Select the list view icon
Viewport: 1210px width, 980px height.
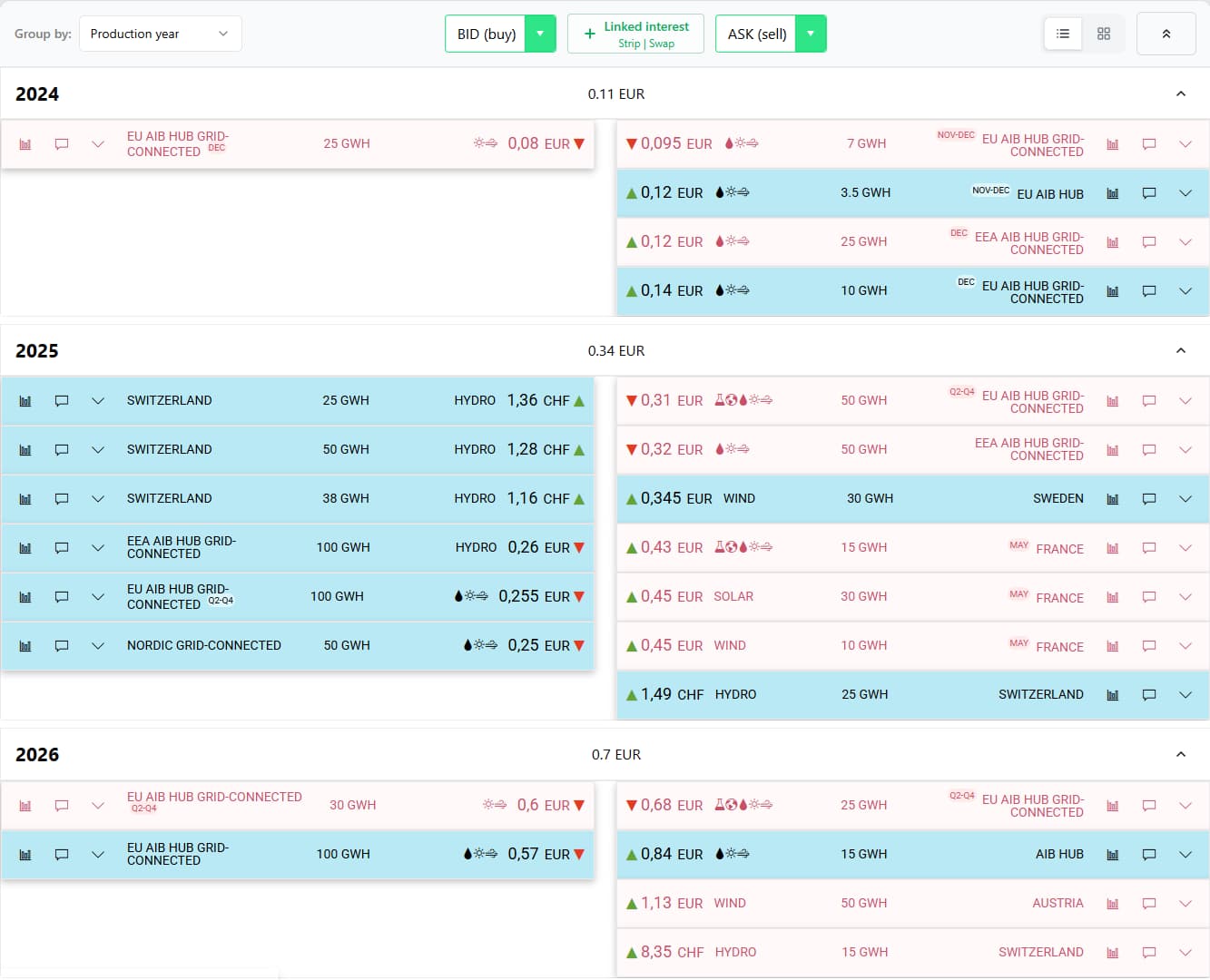[x=1062, y=33]
